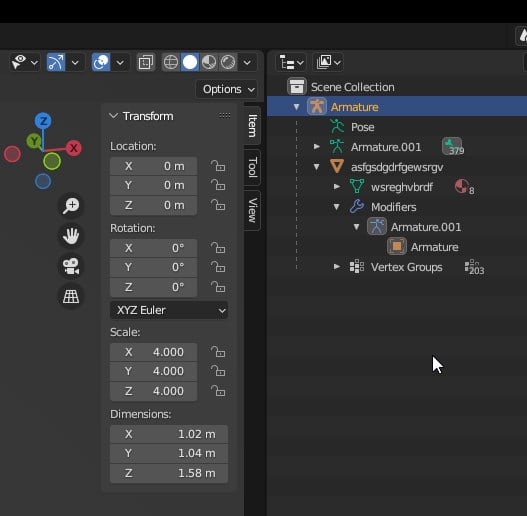Switch to Solid viewport shading
The height and width of the screenshot is (516, 527).
click(x=190, y=62)
